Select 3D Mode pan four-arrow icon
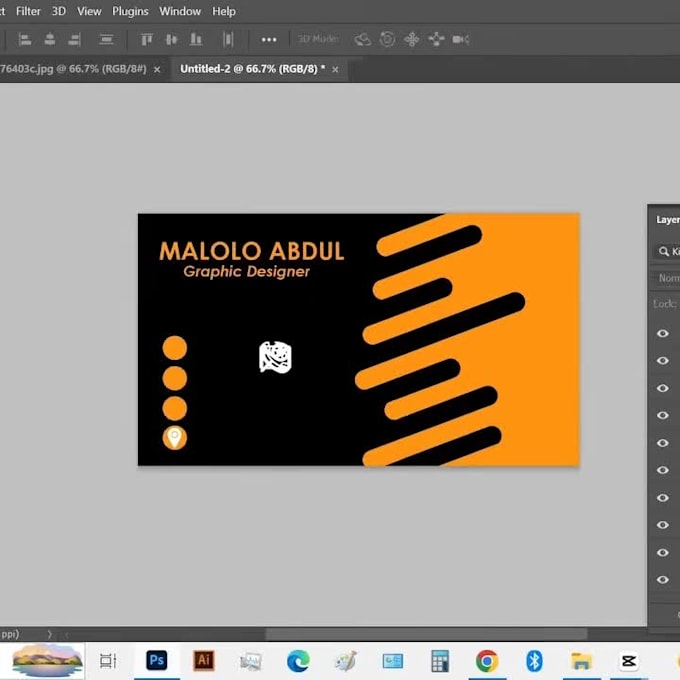This screenshot has width=680, height=680. point(412,40)
